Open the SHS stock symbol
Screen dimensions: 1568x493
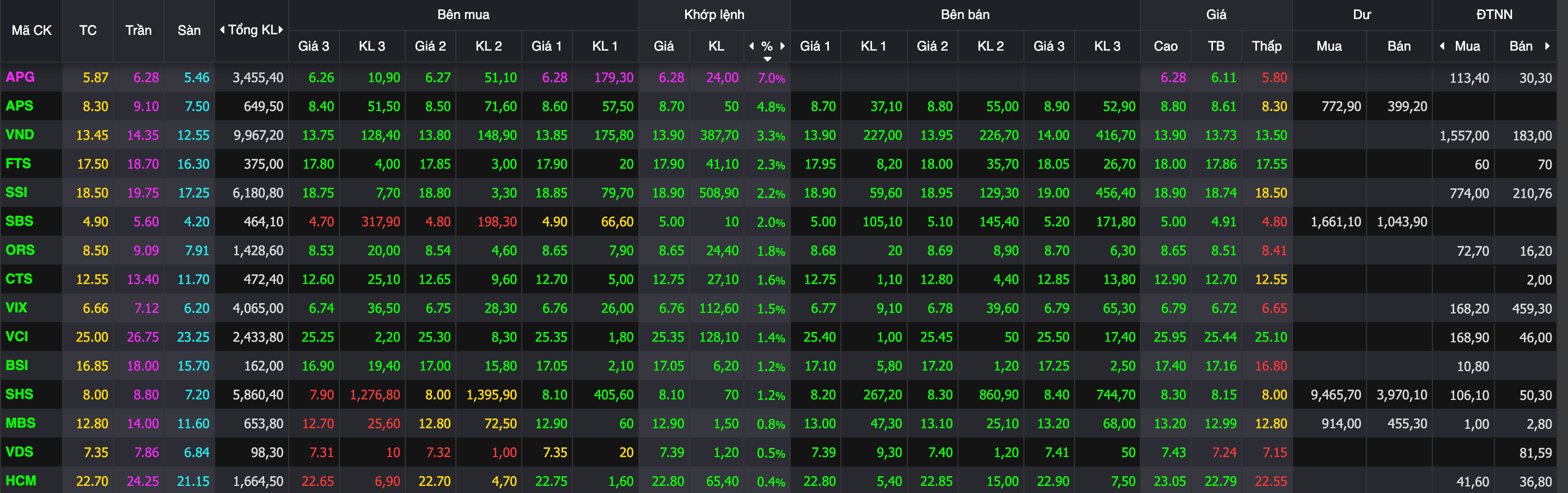20,394
